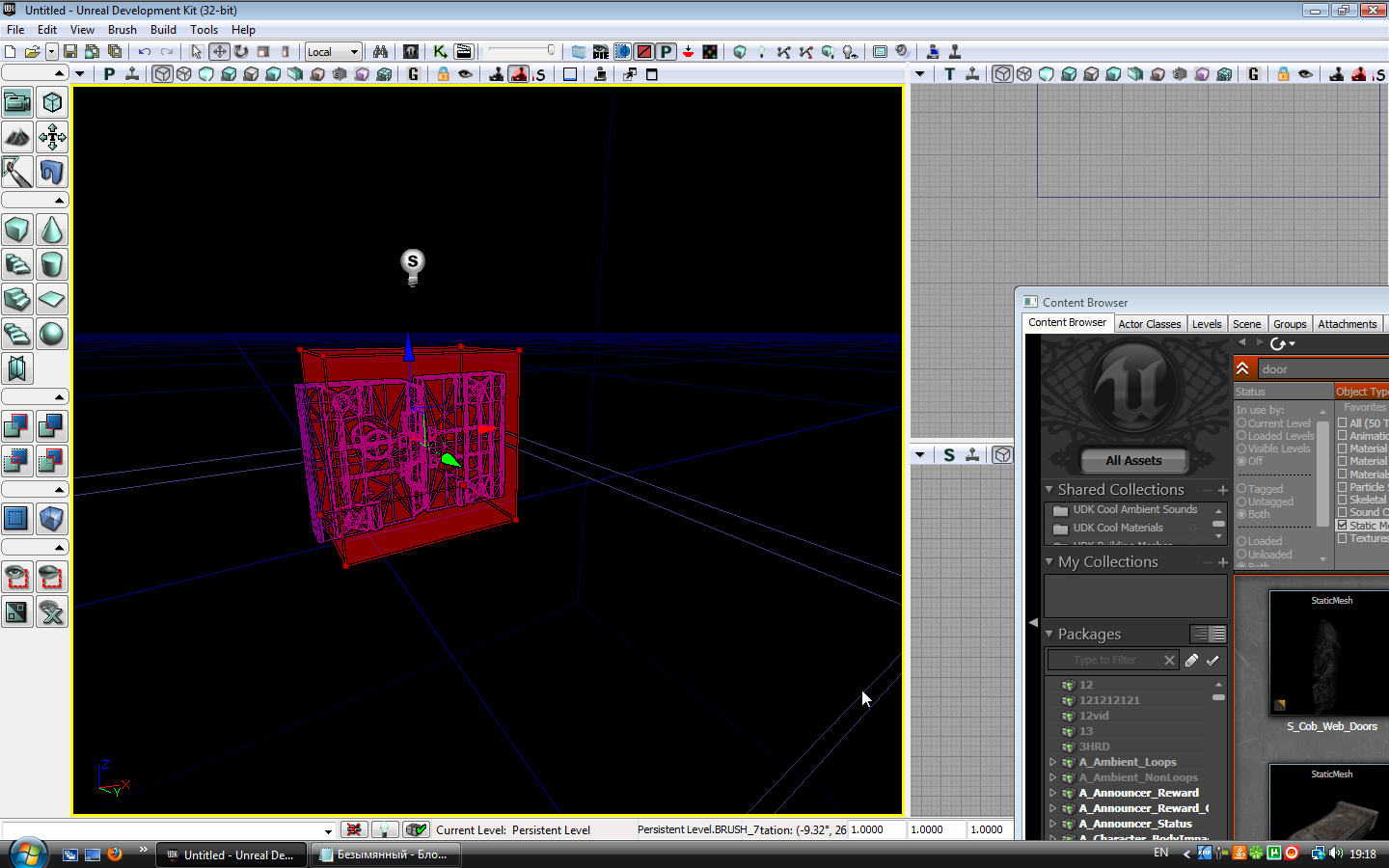The height and width of the screenshot is (868, 1389).
Task: Open the Terrain editing mode
Action: [17, 137]
